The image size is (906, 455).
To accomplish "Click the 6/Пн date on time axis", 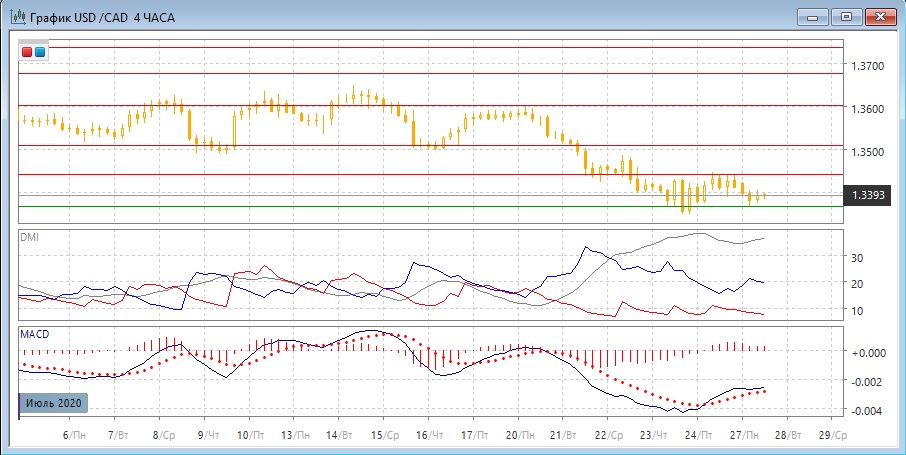I will (x=73, y=434).
